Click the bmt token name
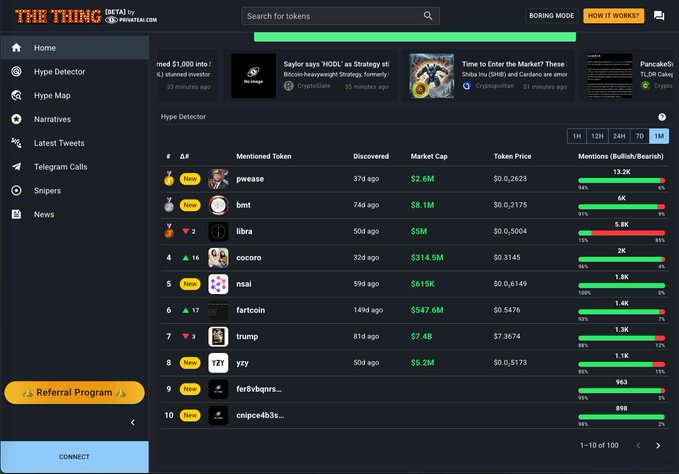The width and height of the screenshot is (679, 474). point(243,205)
